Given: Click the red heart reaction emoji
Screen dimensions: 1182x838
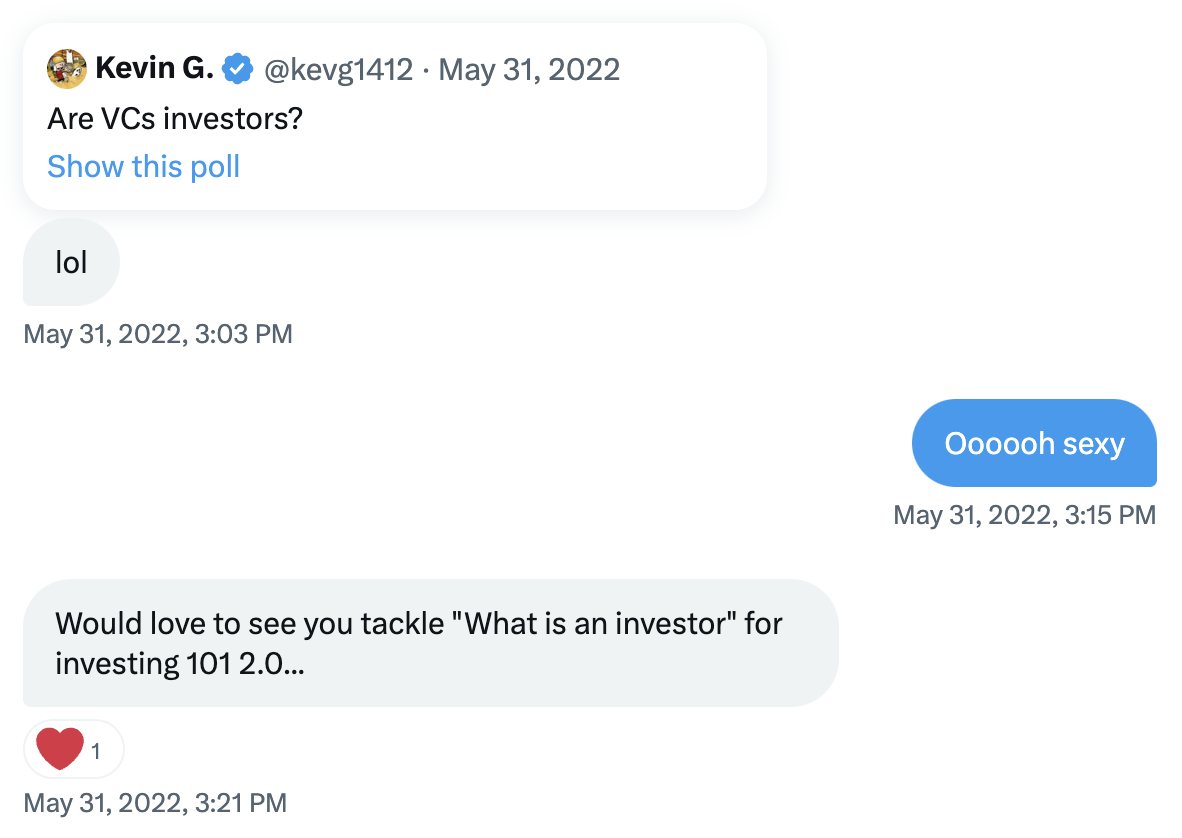Looking at the screenshot, I should coord(59,749).
